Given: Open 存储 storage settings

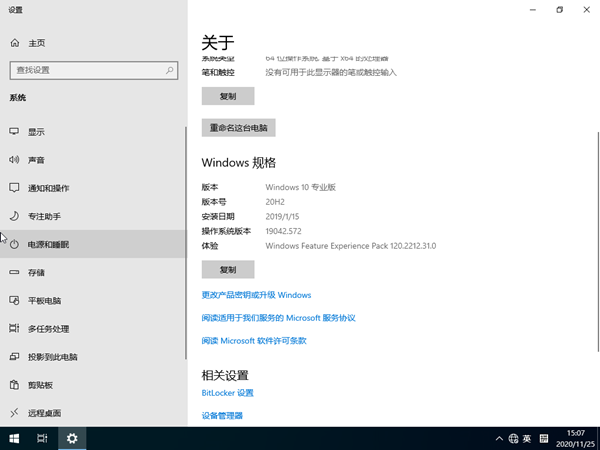Looking at the screenshot, I should coord(35,272).
